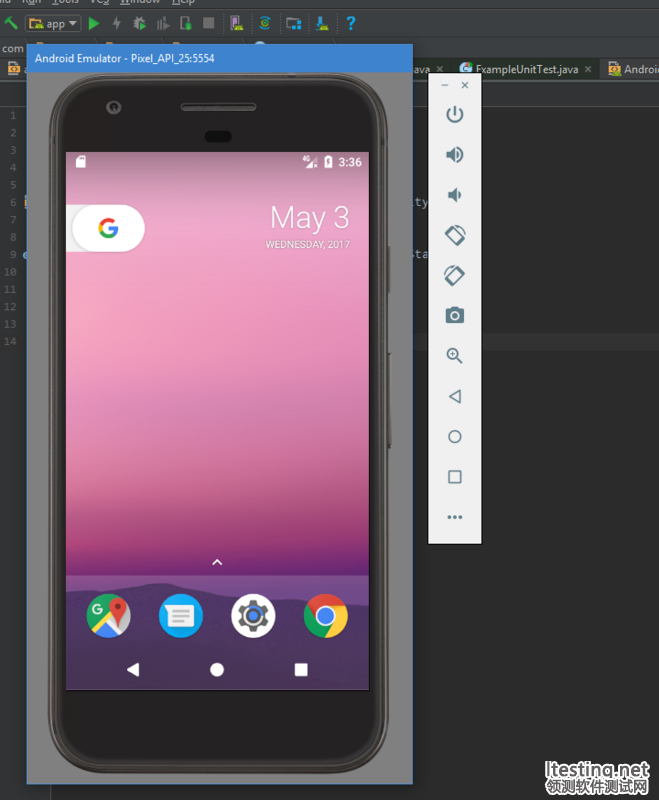Click the emulator Volume Down button
659x800 pixels.
click(x=454, y=195)
